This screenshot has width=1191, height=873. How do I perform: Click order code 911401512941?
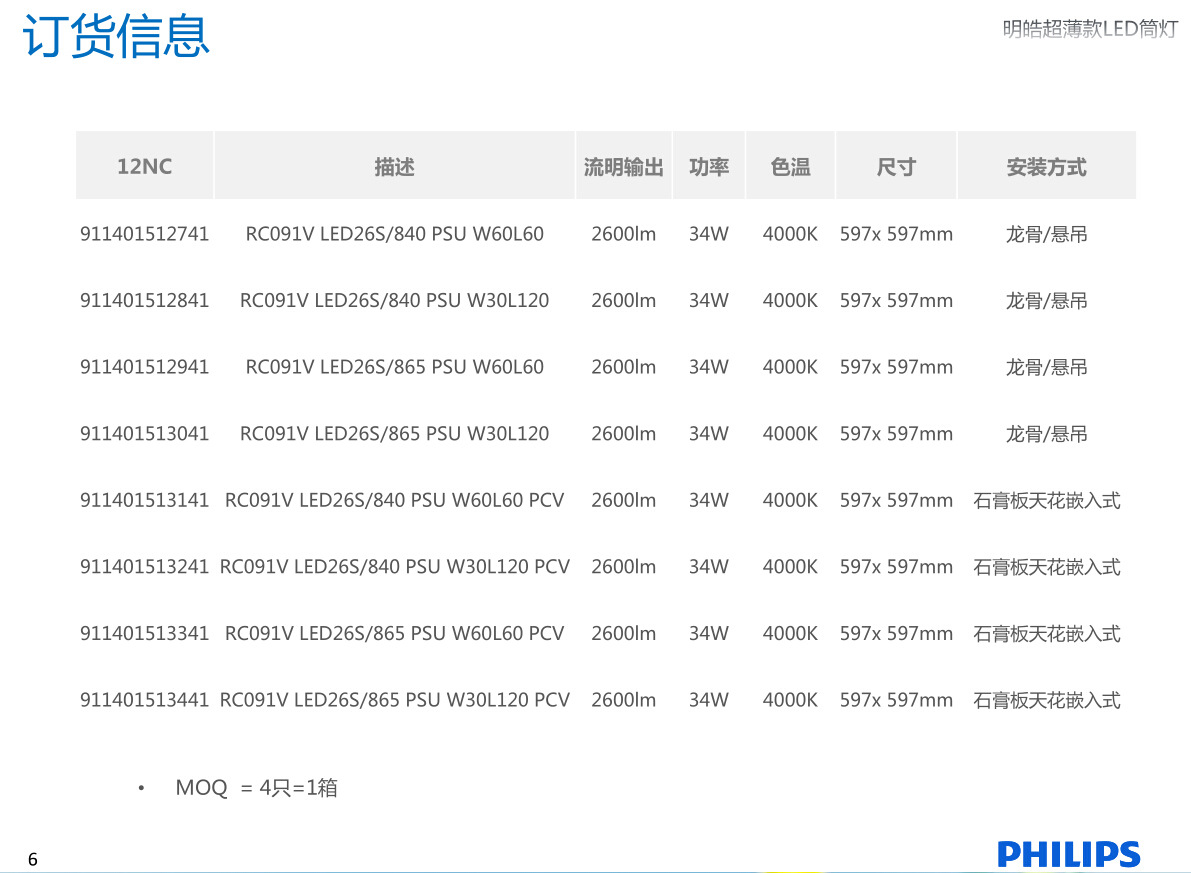tap(144, 367)
